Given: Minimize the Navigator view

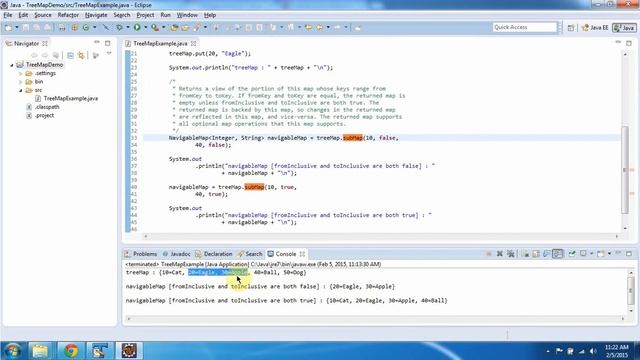Looking at the screenshot, I should tap(97, 42).
